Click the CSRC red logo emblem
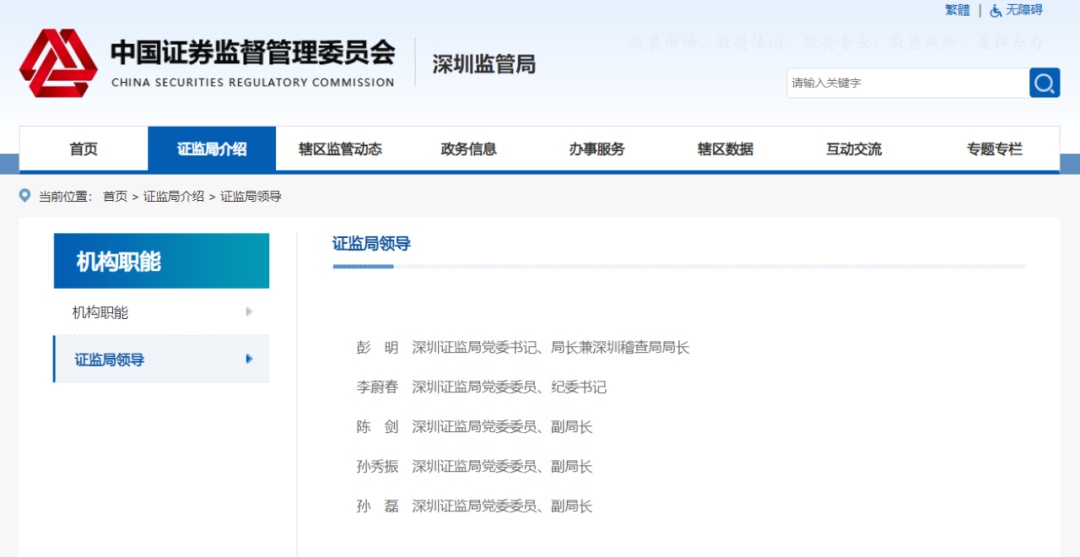 click(x=58, y=63)
